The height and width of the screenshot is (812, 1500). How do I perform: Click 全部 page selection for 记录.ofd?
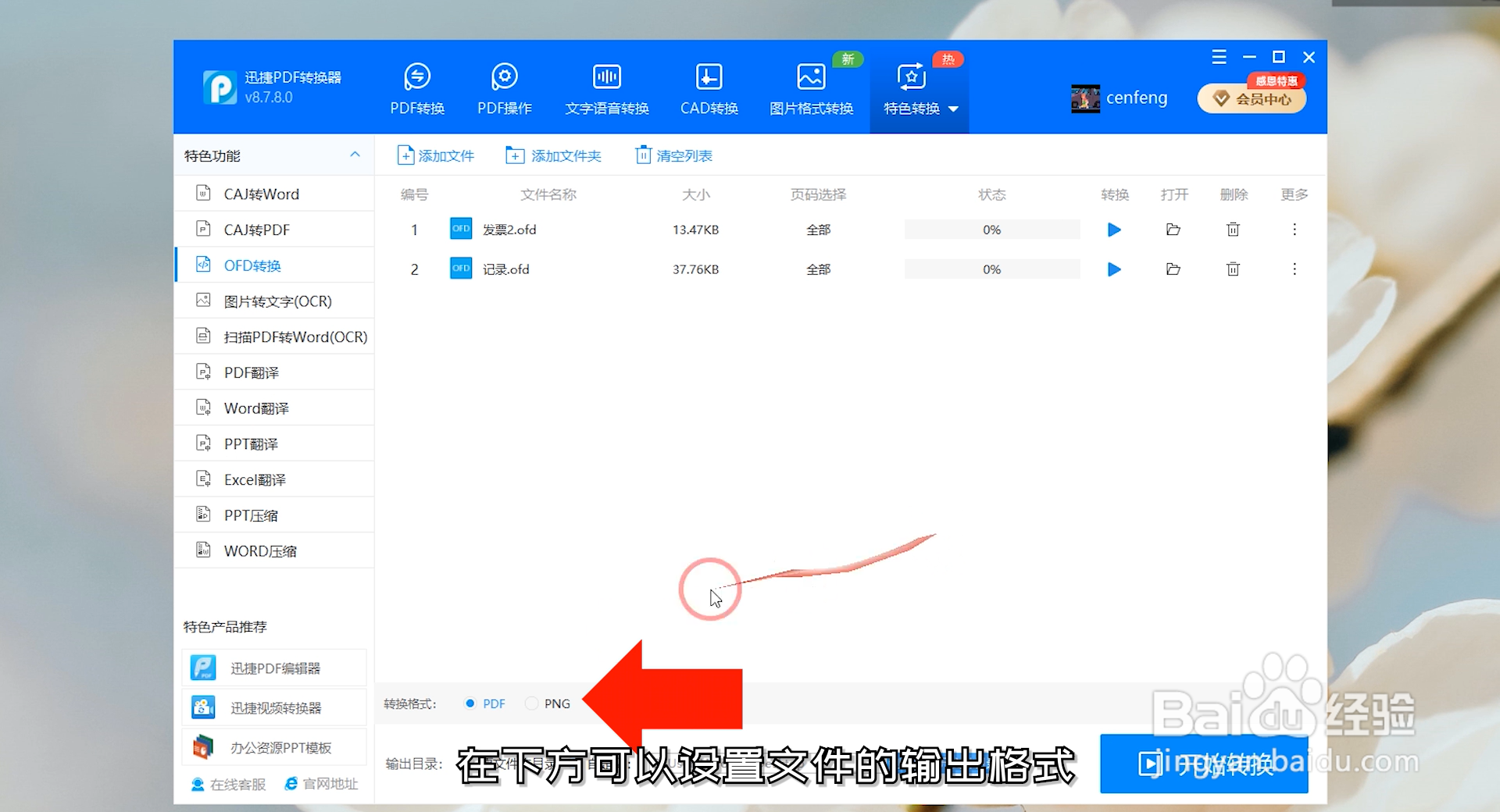click(818, 269)
